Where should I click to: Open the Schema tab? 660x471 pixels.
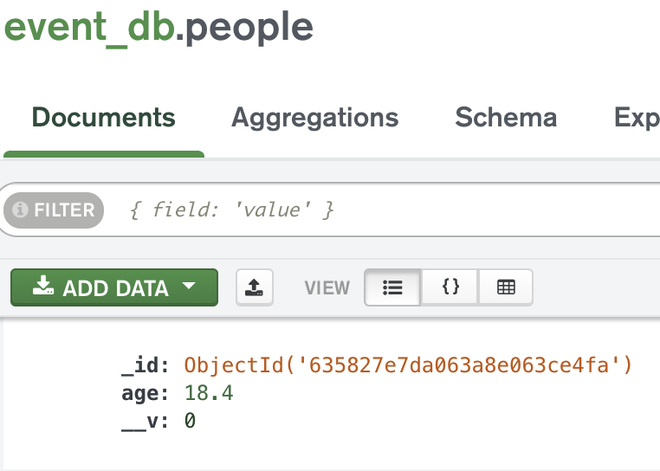(506, 118)
